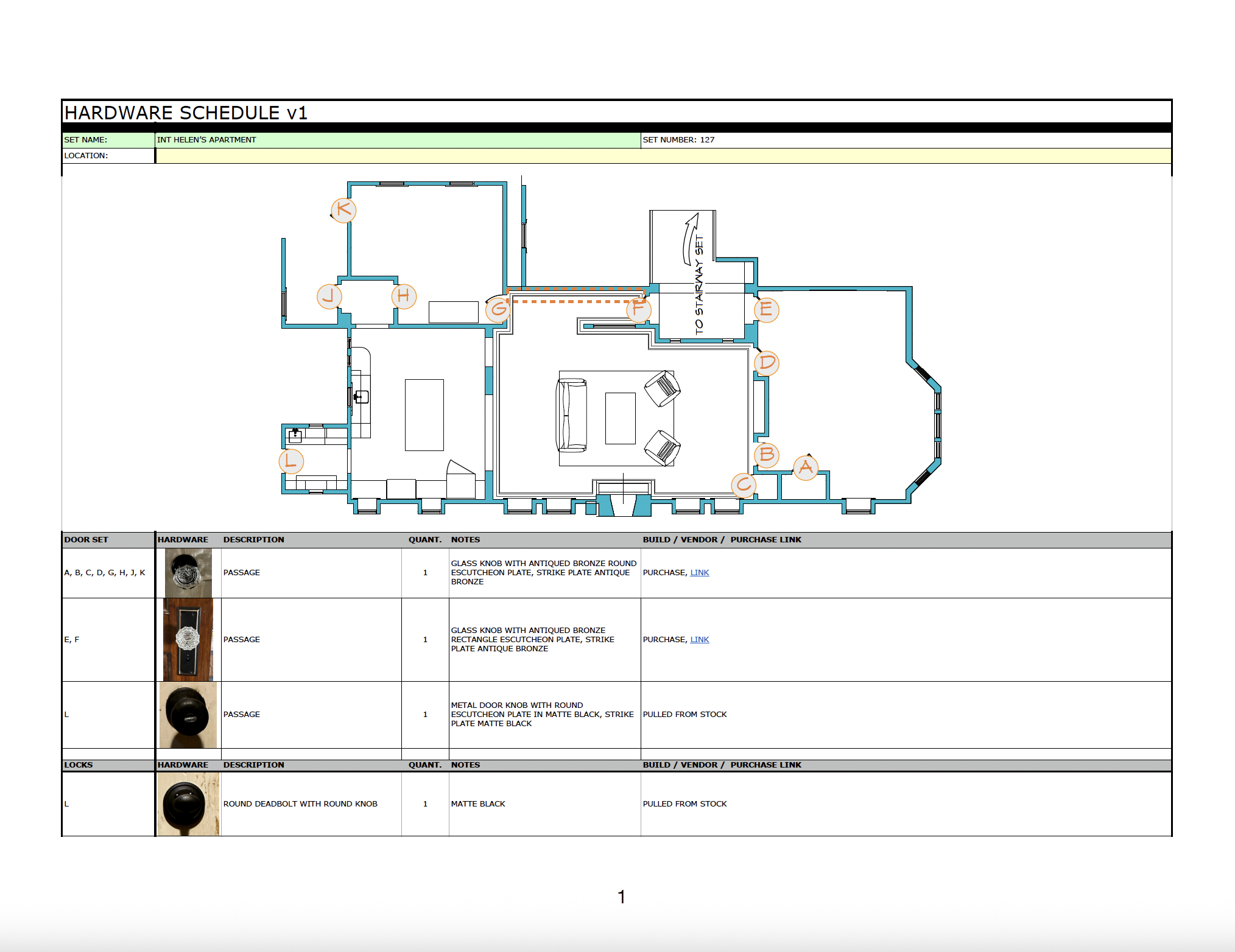Image resolution: width=1235 pixels, height=952 pixels.
Task: Select door marker F on the floor plan
Action: click(x=639, y=310)
